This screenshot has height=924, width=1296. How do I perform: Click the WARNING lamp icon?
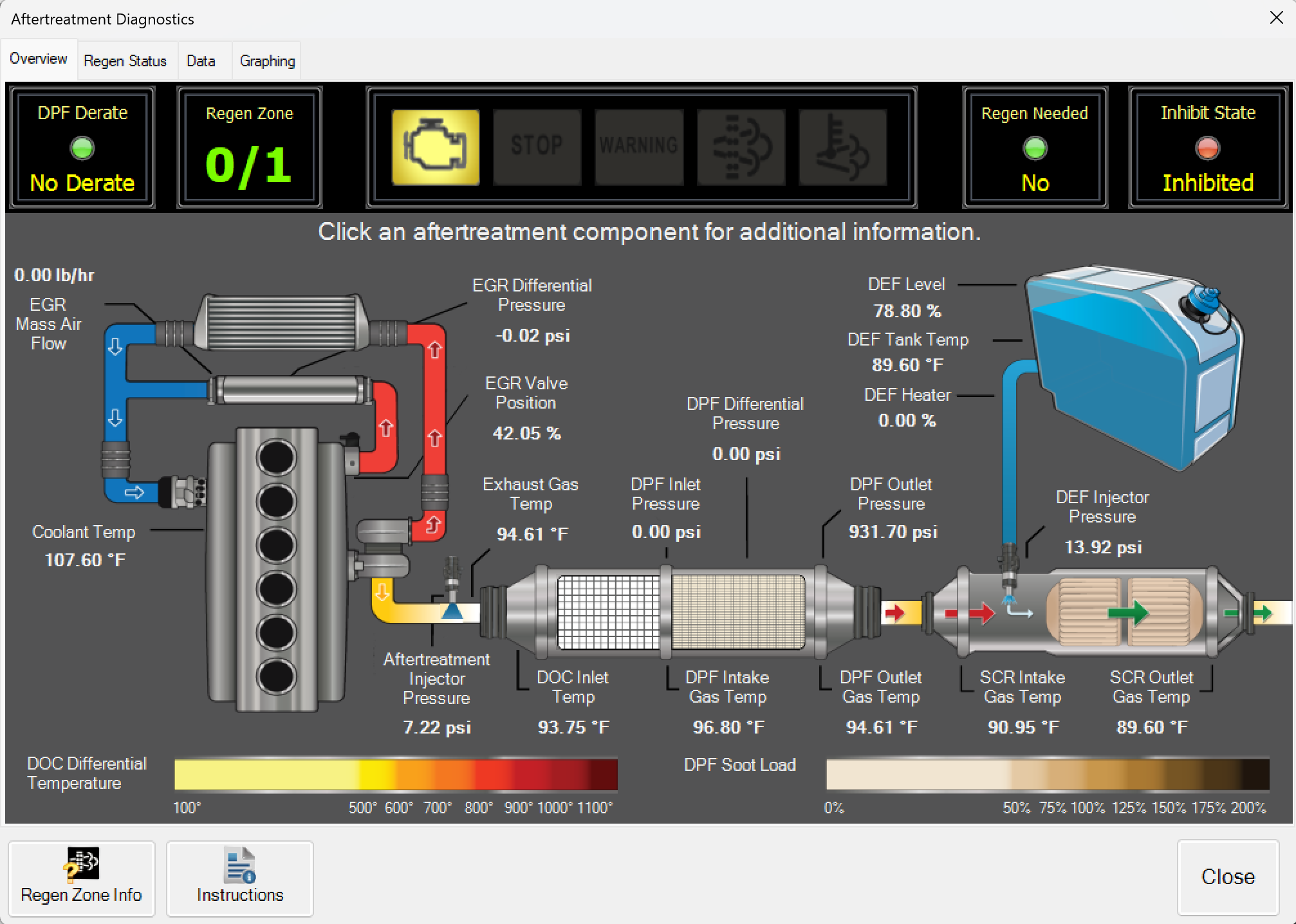639,147
